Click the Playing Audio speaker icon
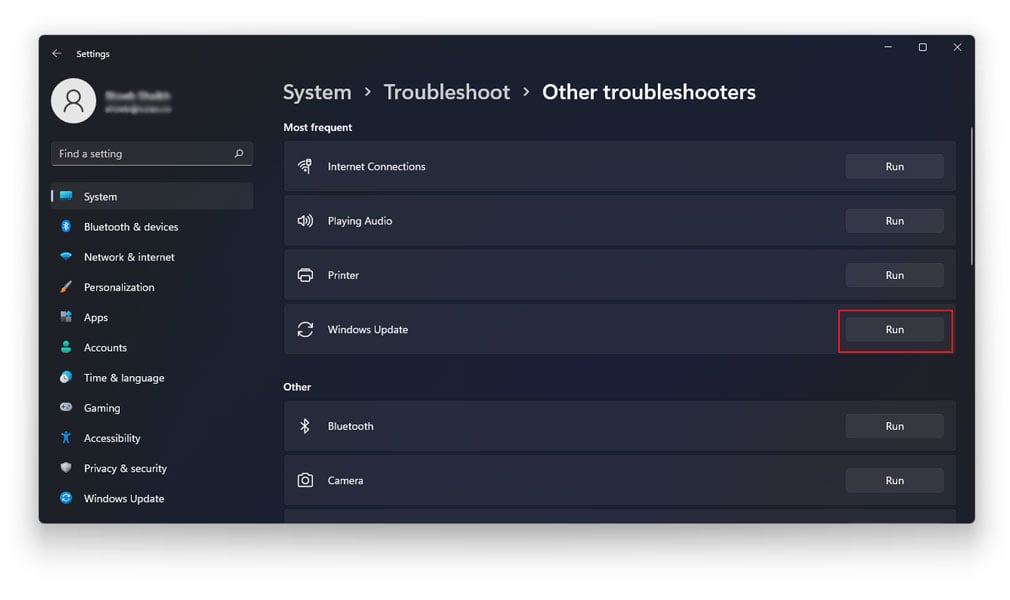The height and width of the screenshot is (600, 1010). click(305, 220)
